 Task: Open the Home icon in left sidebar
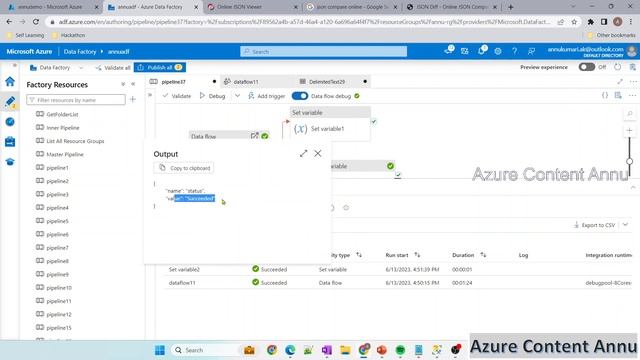10,81
